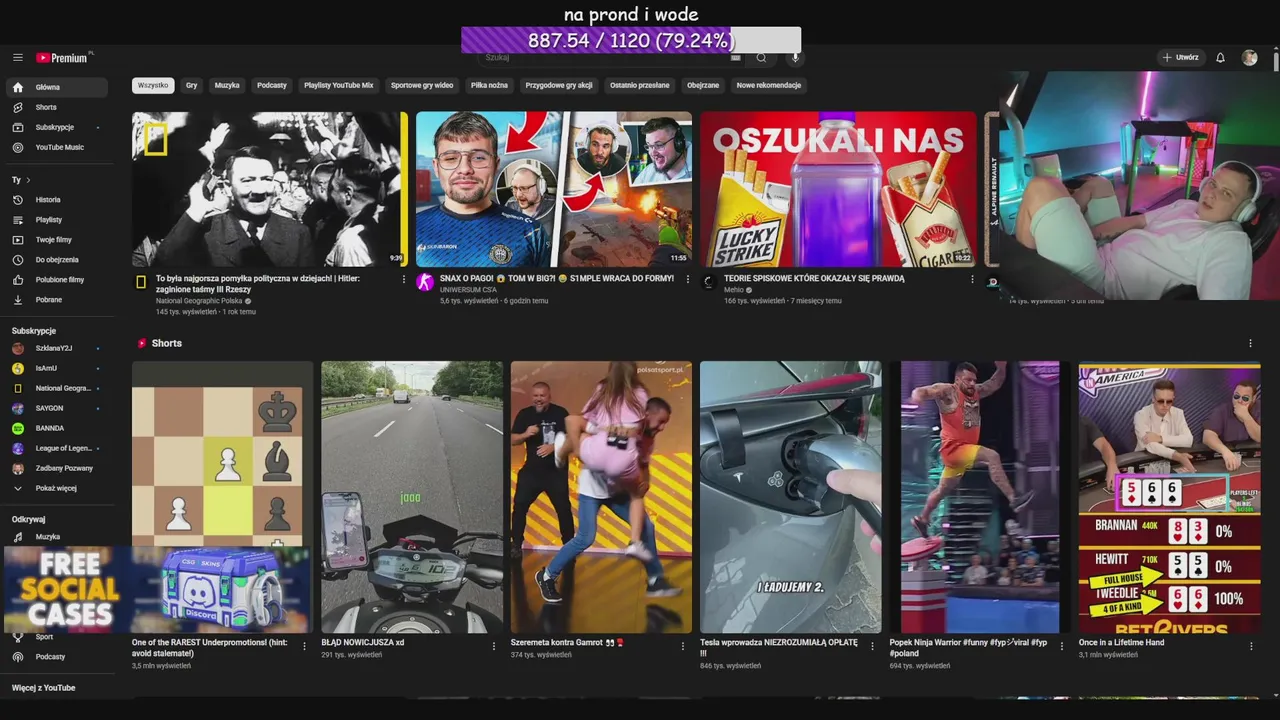Select the Obejrzane chip
The image size is (1280, 720).
(x=703, y=85)
